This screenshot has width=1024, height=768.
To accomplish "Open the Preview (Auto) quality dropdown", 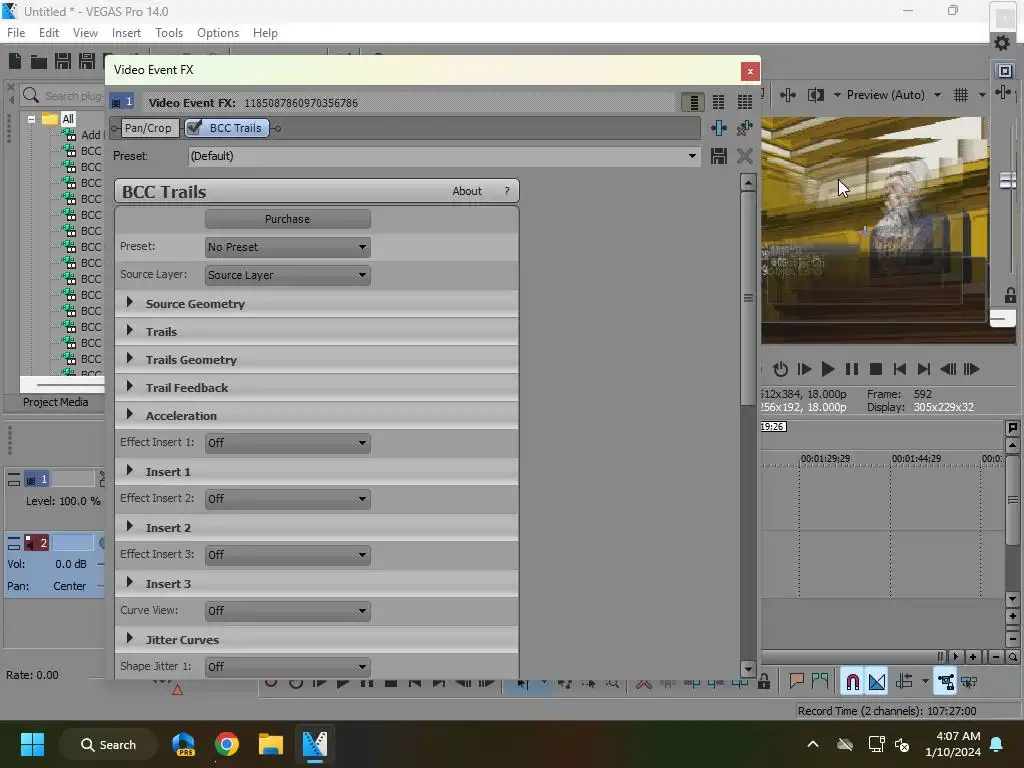I will tap(937, 95).
